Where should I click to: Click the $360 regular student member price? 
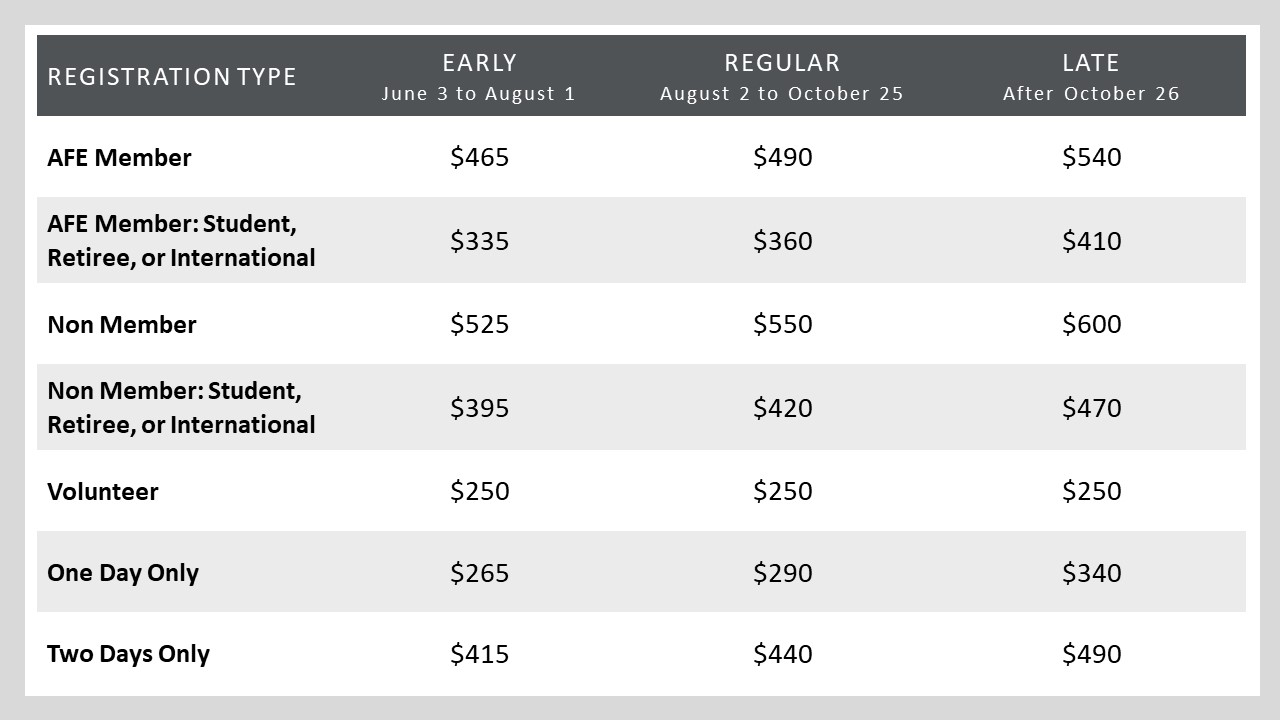[x=783, y=241]
